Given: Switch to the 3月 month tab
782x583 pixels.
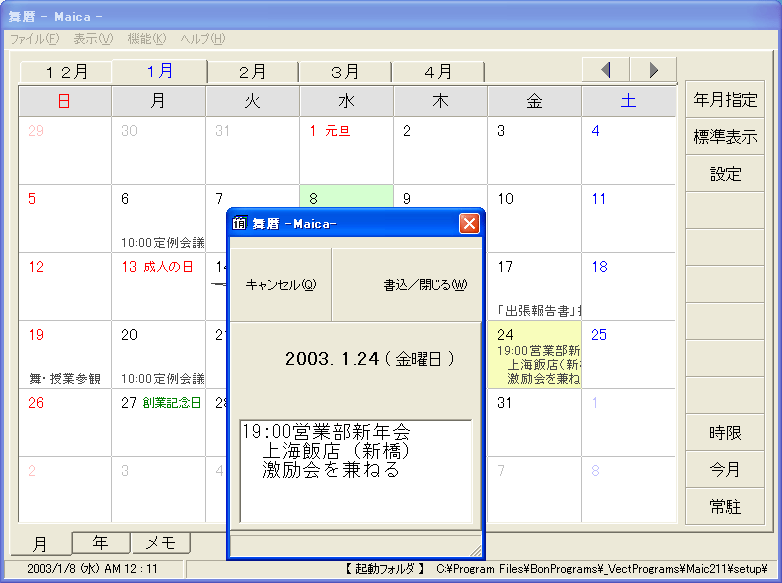Looking at the screenshot, I should coord(345,72).
